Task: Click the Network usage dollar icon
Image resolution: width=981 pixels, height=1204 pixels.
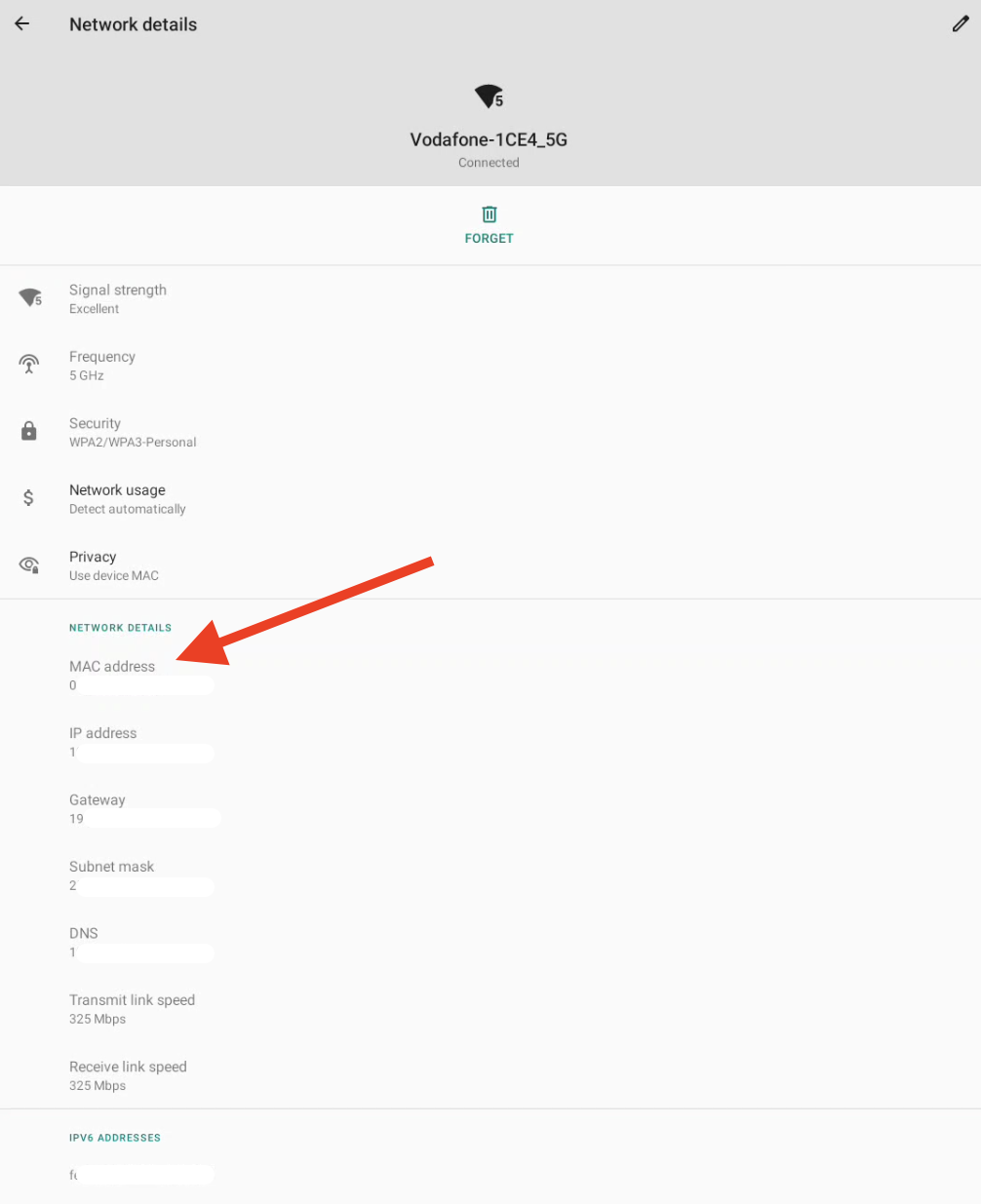Action: pyautogui.click(x=29, y=498)
